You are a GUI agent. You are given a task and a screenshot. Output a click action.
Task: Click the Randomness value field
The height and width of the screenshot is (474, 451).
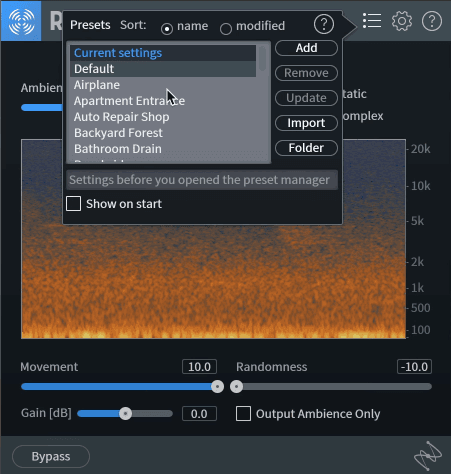(414, 367)
